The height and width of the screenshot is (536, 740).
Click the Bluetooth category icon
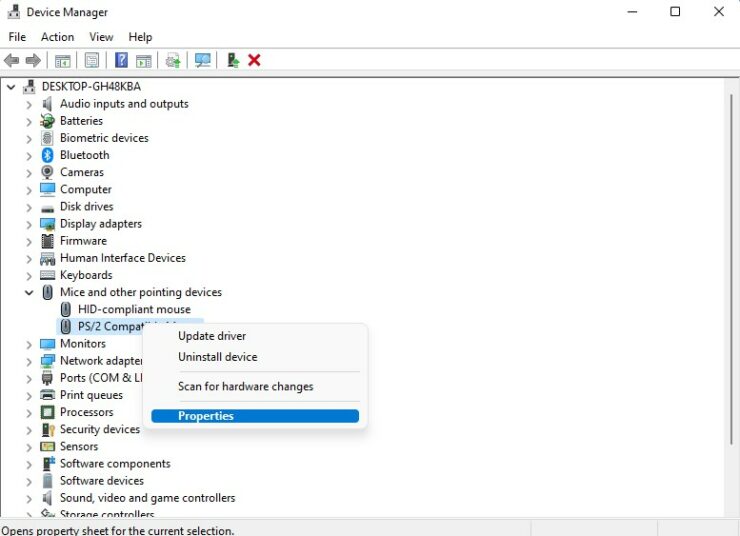click(47, 155)
